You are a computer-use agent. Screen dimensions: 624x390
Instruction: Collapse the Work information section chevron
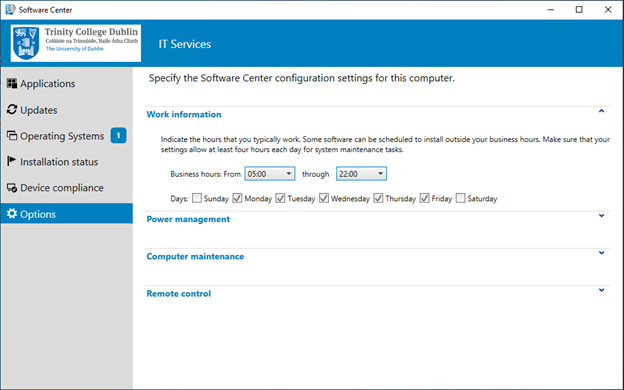(x=601, y=111)
